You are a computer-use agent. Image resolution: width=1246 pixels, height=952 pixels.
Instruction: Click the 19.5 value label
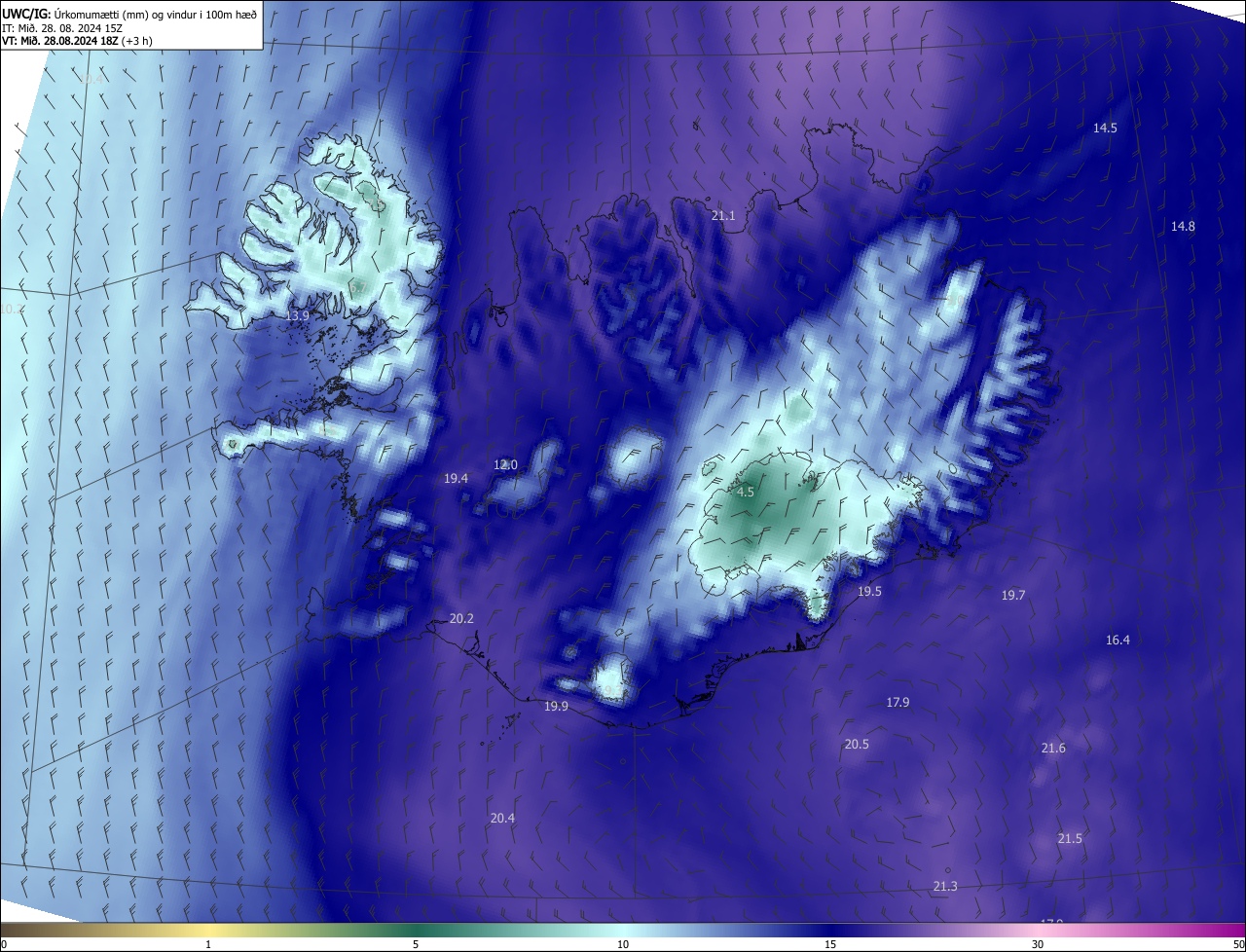[869, 591]
